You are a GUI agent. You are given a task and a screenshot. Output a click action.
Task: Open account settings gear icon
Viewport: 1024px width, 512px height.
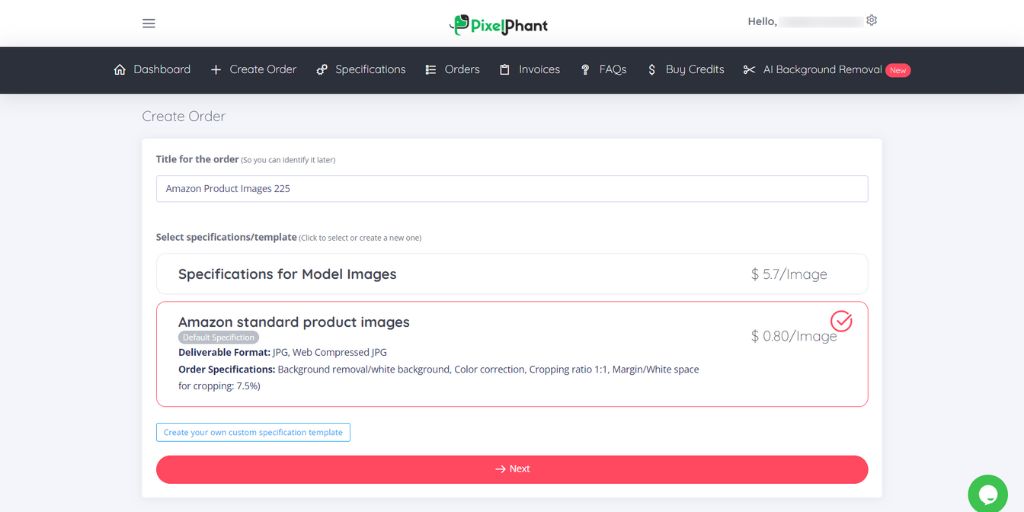coord(871,20)
